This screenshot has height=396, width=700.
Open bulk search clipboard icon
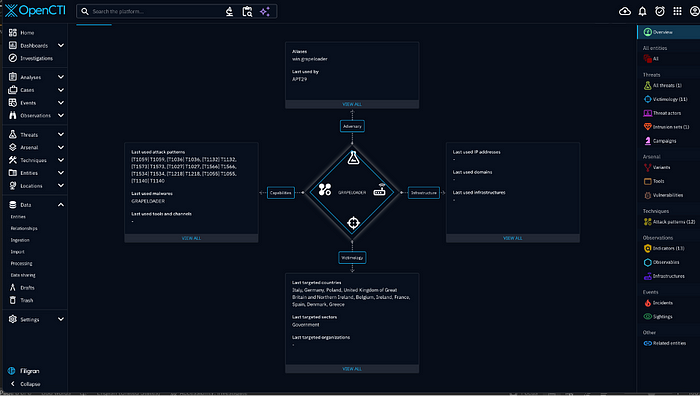click(x=247, y=12)
